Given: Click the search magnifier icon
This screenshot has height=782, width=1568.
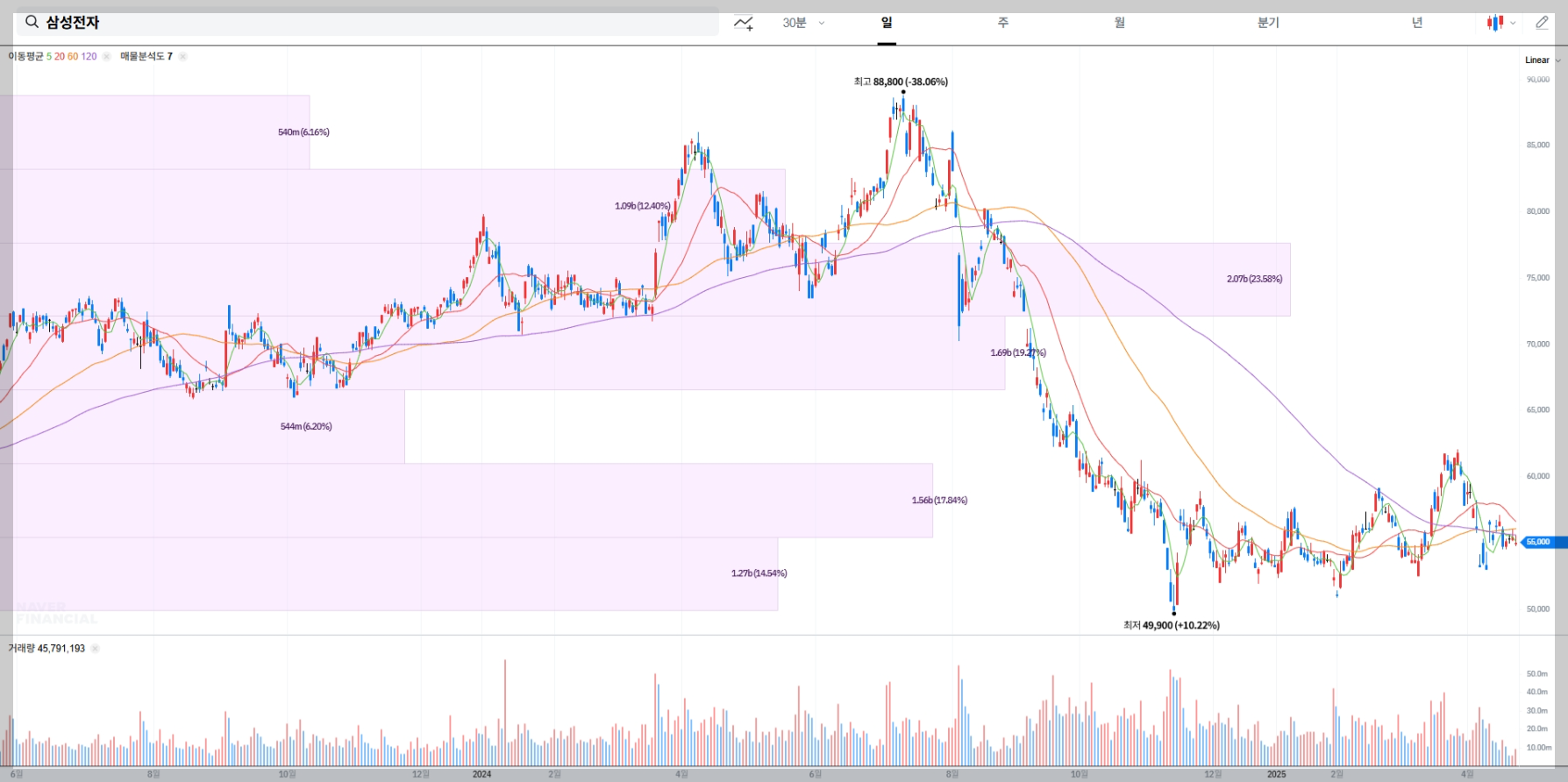Looking at the screenshot, I should (32, 22).
